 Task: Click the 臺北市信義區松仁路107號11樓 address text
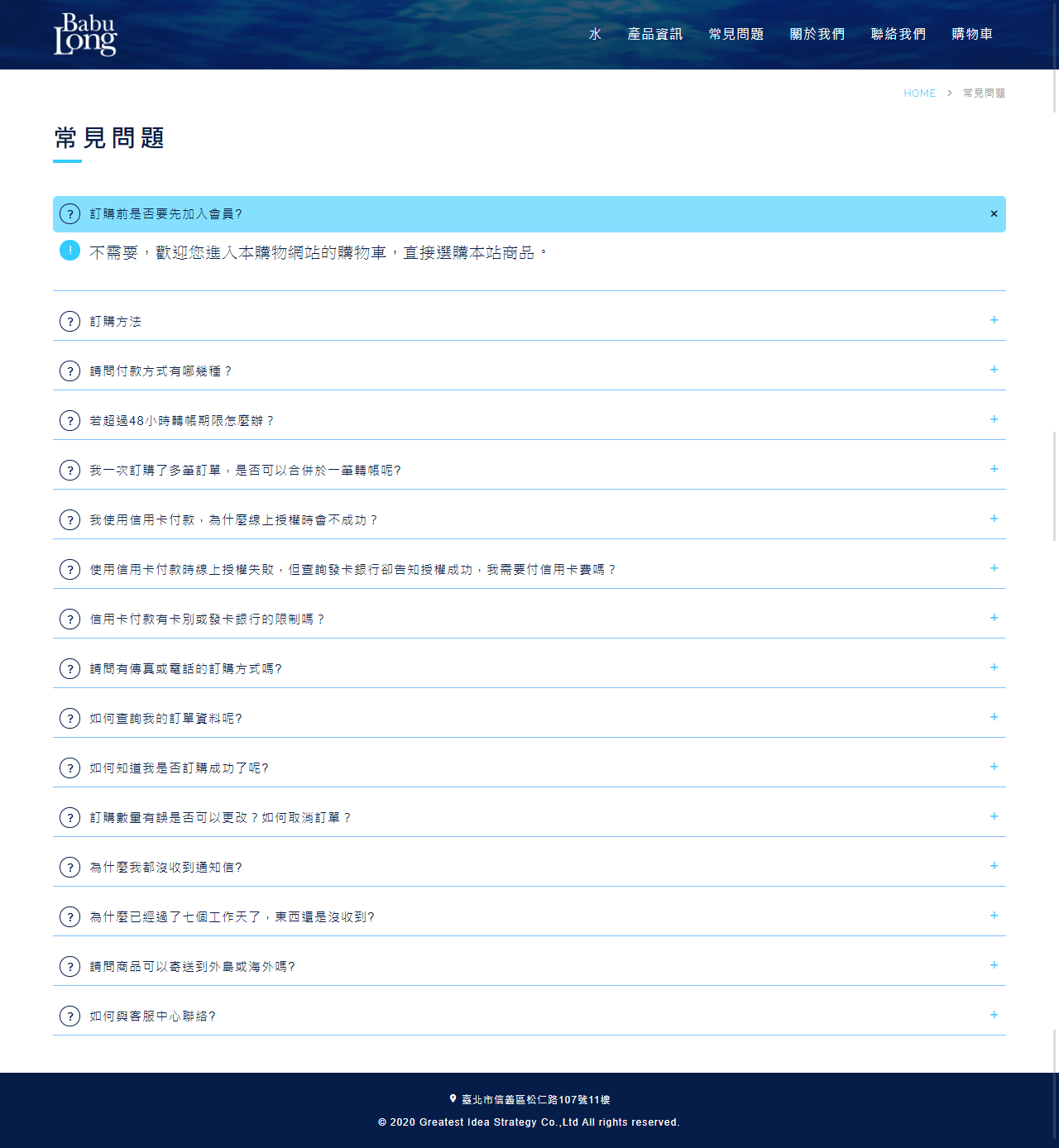[536, 1100]
